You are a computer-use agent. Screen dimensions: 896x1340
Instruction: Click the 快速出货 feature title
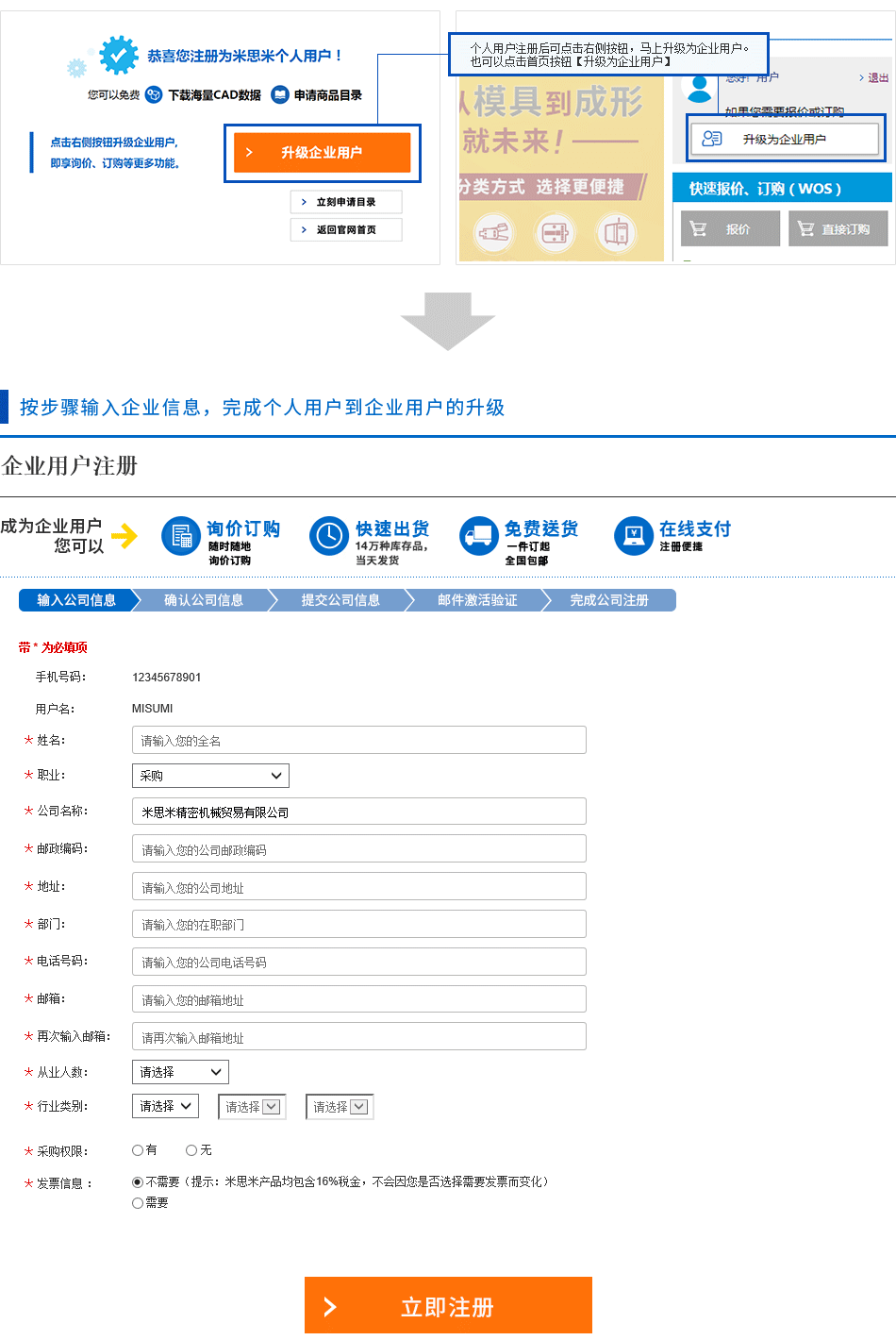pyautogui.click(x=392, y=528)
